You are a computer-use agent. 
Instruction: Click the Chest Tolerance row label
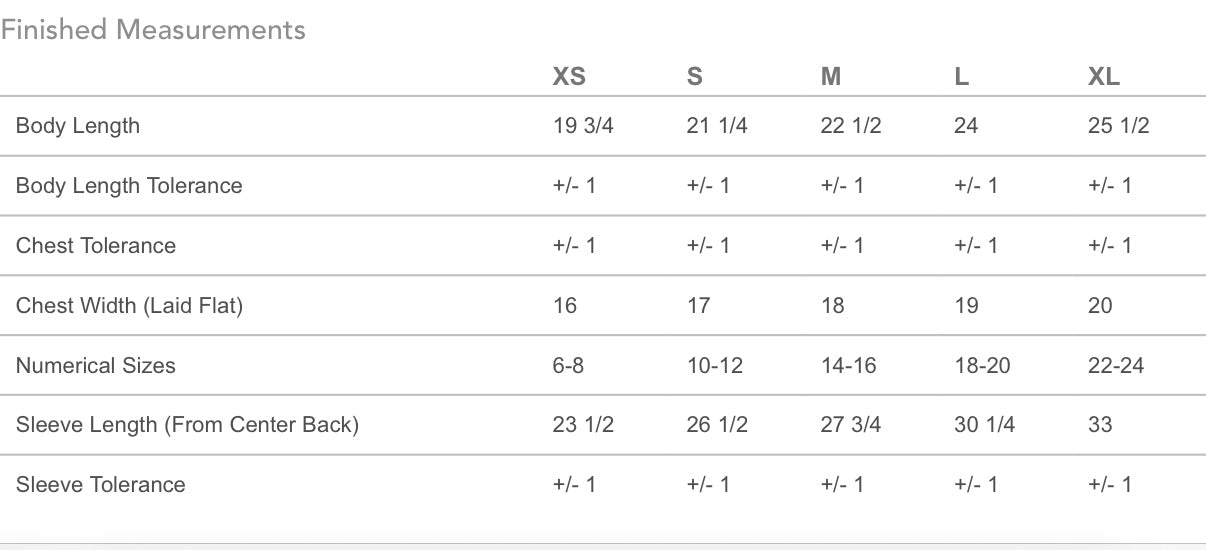[x=96, y=246]
